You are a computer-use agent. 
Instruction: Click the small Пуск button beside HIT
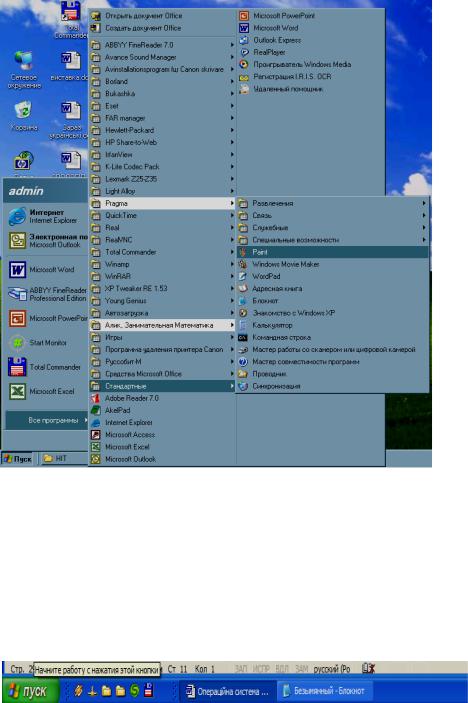point(18,459)
